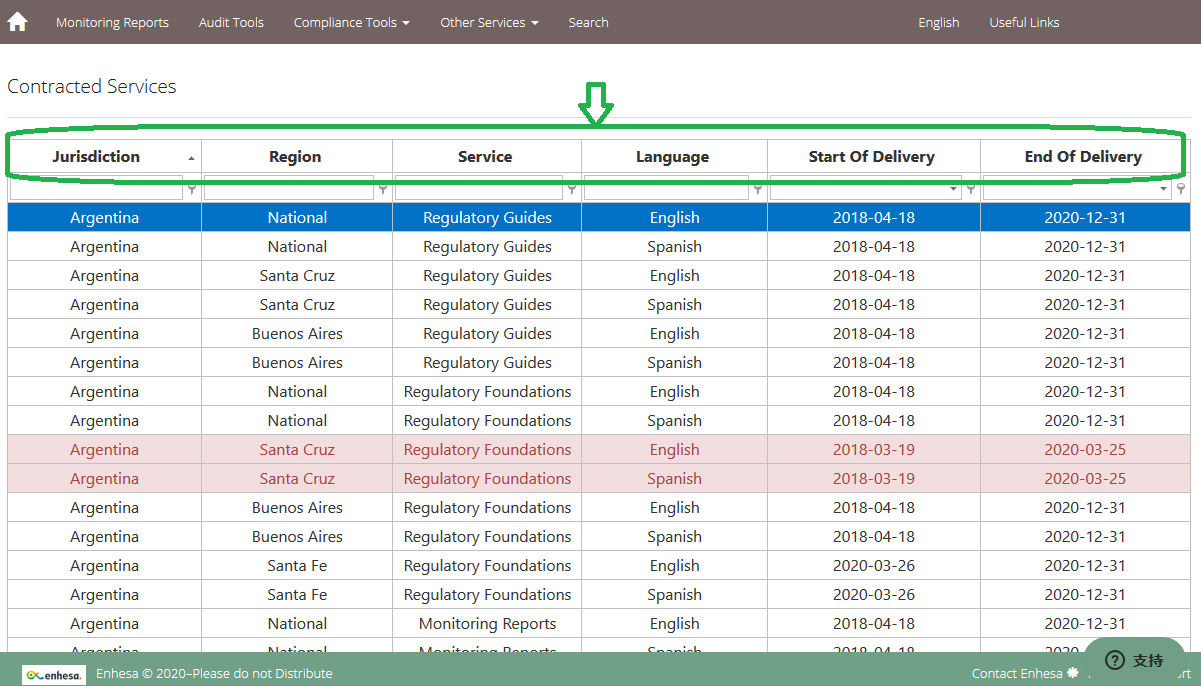Click the Region column filter funnel icon

383,188
